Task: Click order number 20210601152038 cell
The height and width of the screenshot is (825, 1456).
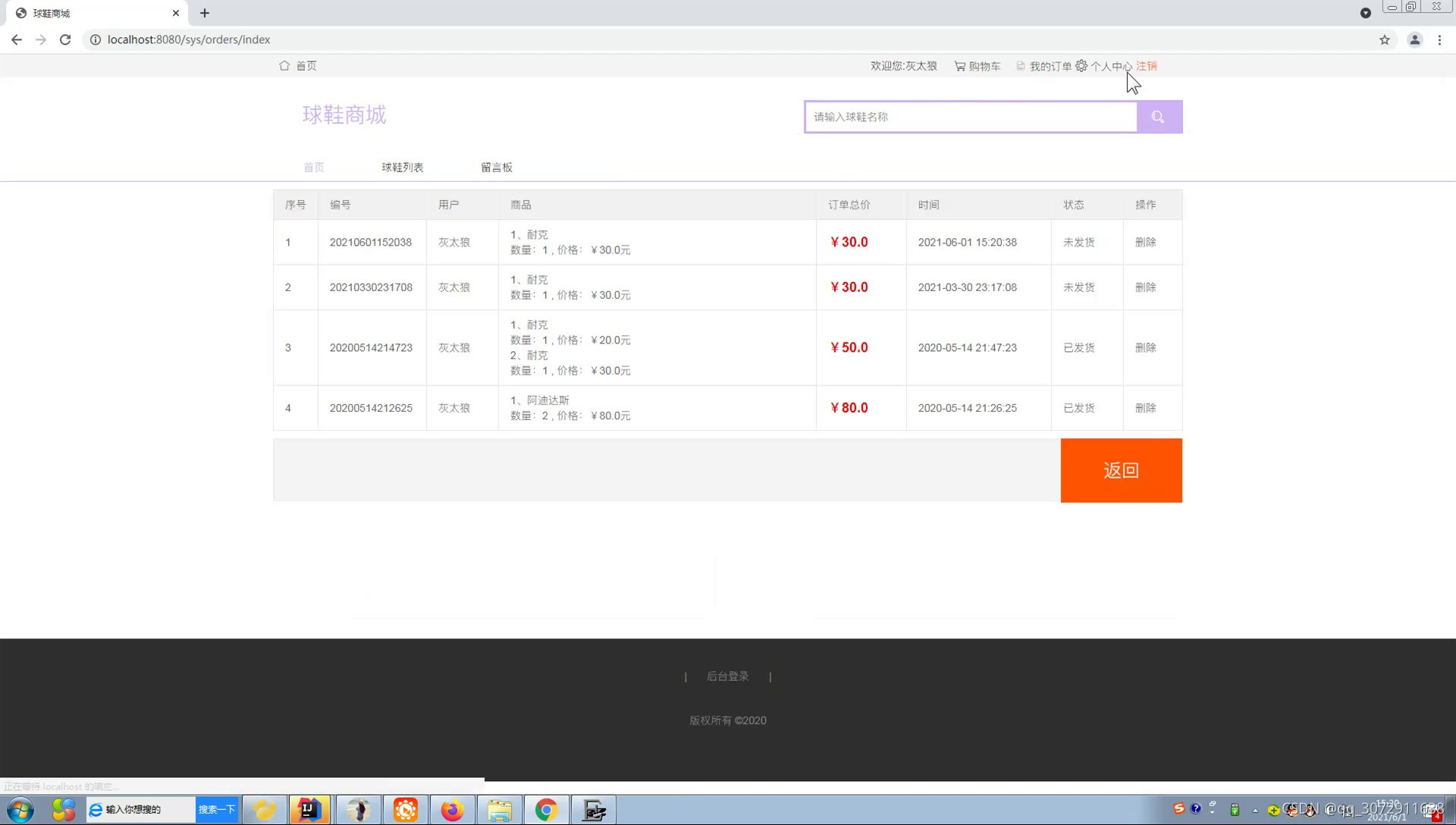Action: [371, 243]
